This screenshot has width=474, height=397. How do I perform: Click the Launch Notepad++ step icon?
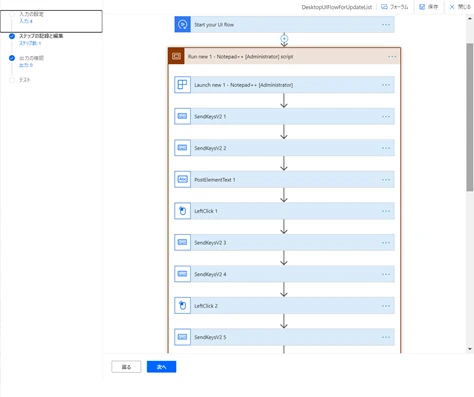[183, 85]
